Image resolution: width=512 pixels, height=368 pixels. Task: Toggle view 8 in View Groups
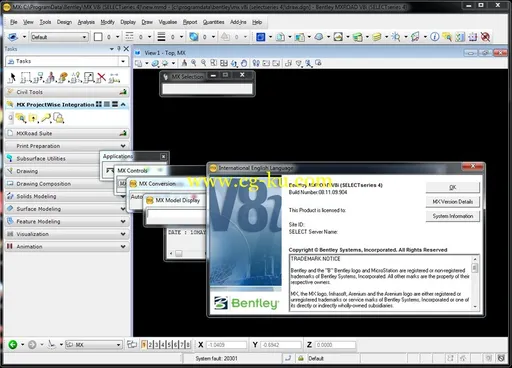188,344
